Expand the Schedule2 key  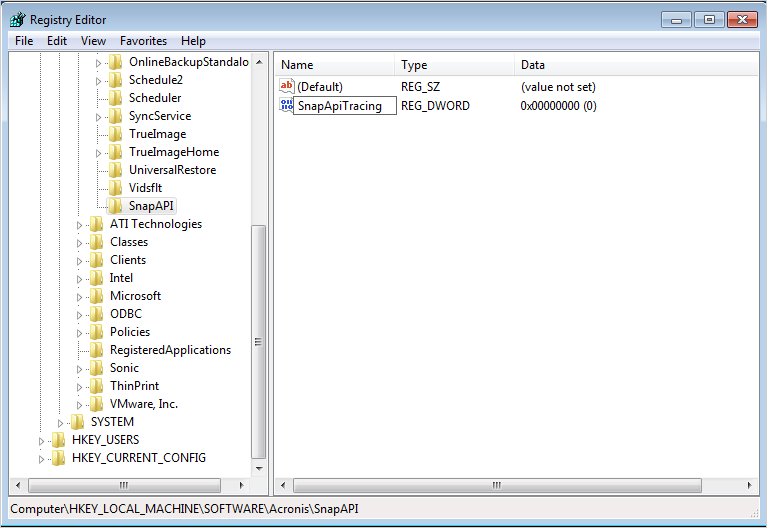click(x=98, y=81)
